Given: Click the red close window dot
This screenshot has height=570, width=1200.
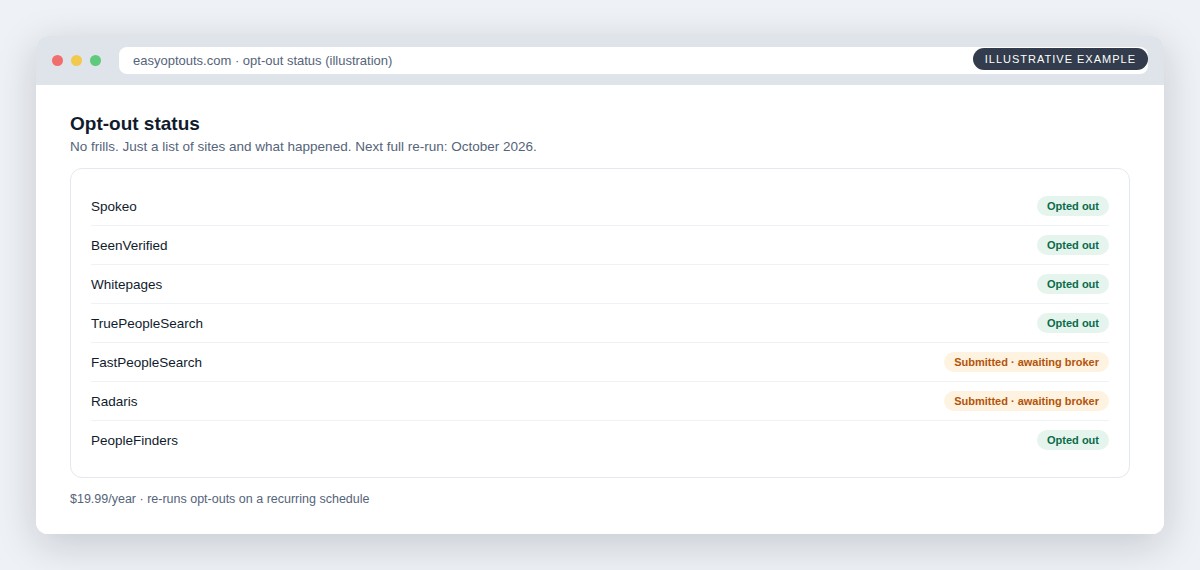Looking at the screenshot, I should (x=57, y=60).
